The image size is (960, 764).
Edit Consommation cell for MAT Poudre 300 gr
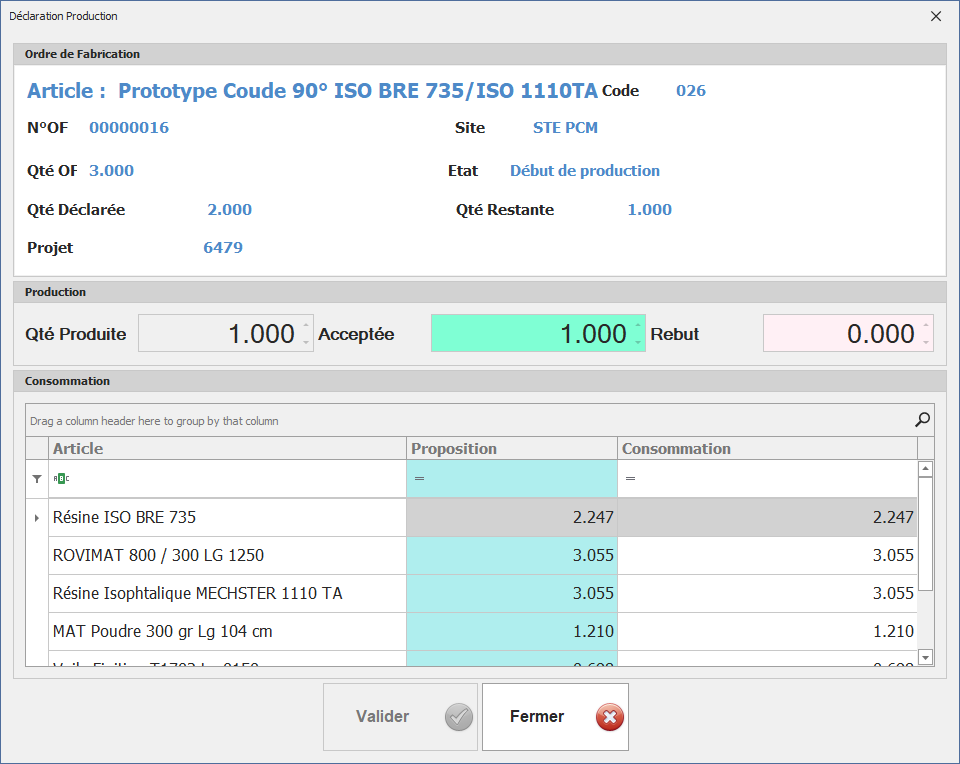tap(766, 632)
